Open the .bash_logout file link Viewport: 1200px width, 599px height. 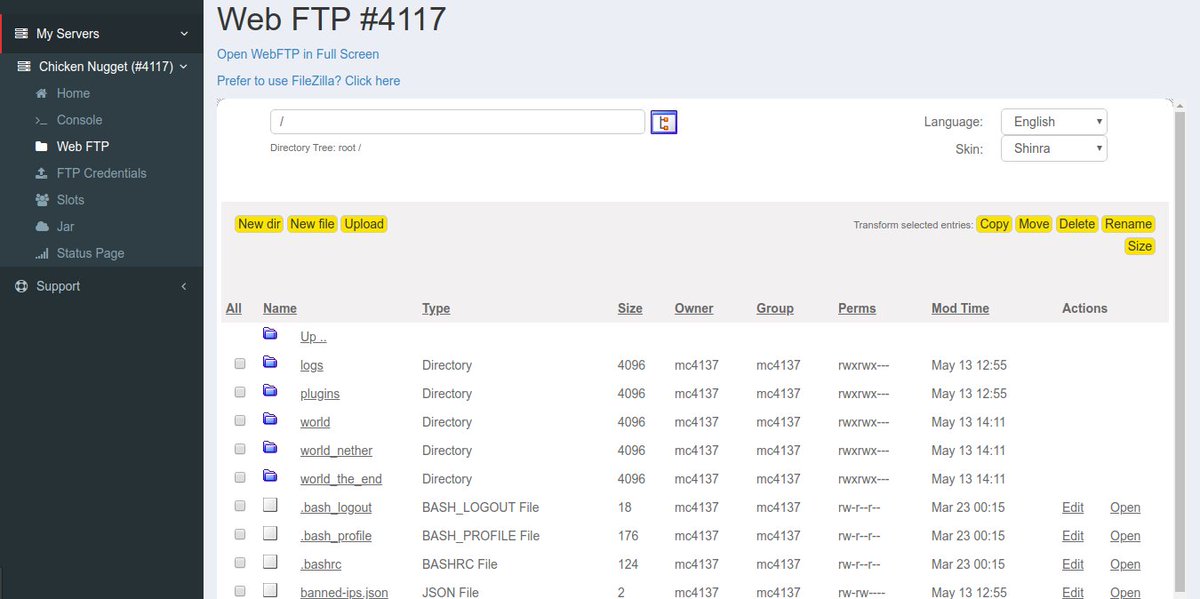click(x=1125, y=507)
